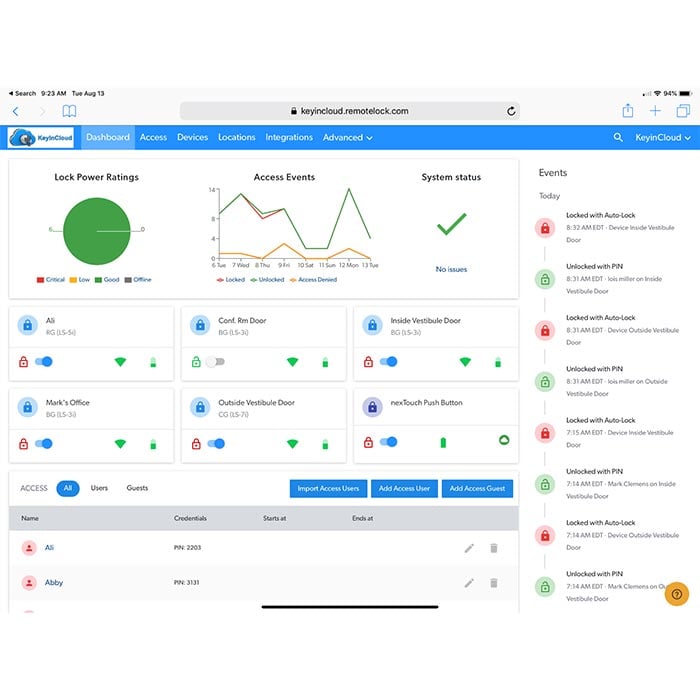Toggle the Conf. Rm Door lock switch

[214, 362]
